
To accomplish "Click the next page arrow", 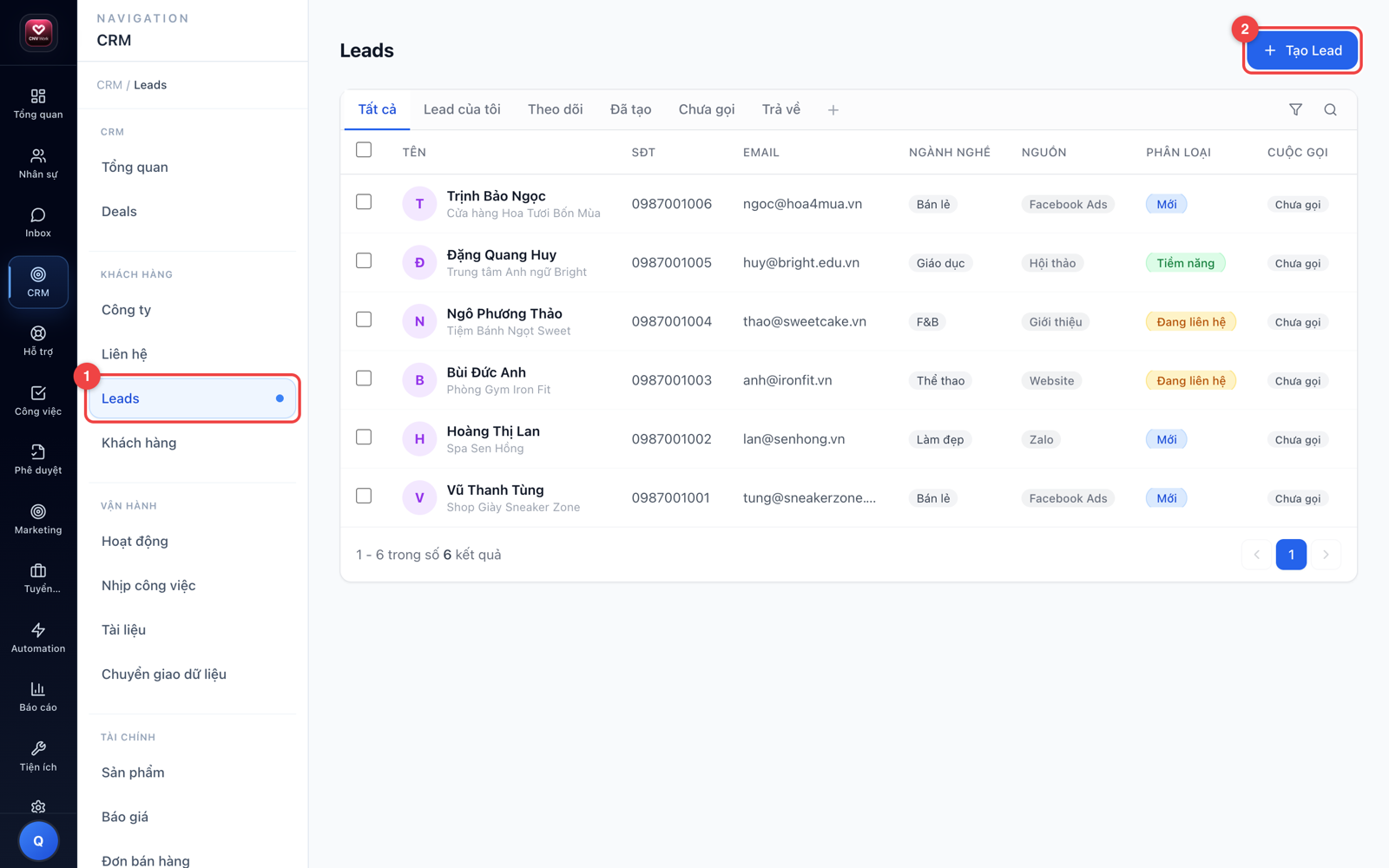I will (1326, 555).
